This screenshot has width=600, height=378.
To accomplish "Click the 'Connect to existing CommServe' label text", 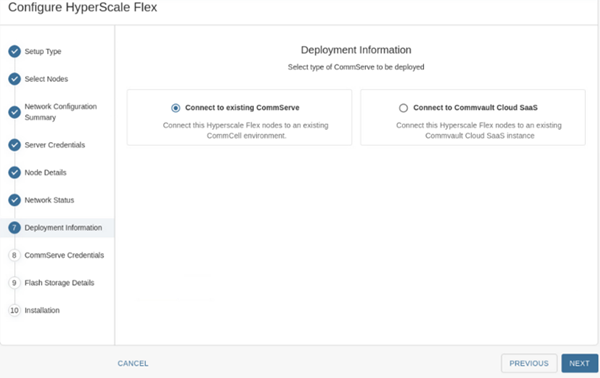I will (x=242, y=108).
